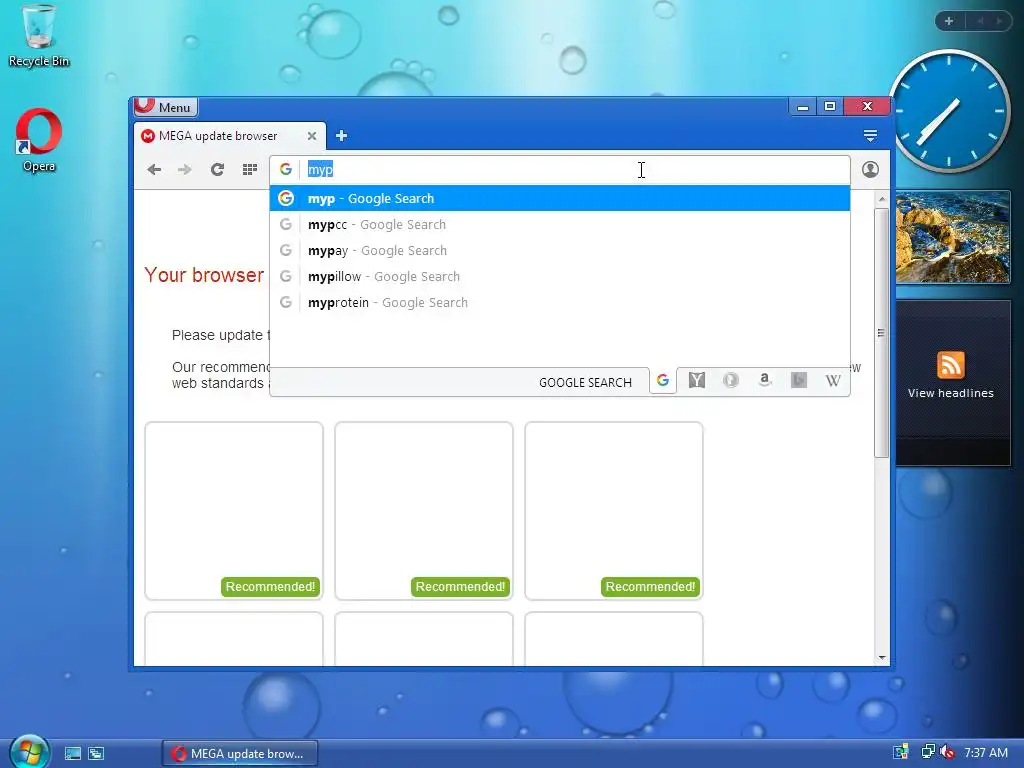Image resolution: width=1024 pixels, height=768 pixels.
Task: Choose 'mypay - Google Search' suggestion
Action: (x=560, y=251)
